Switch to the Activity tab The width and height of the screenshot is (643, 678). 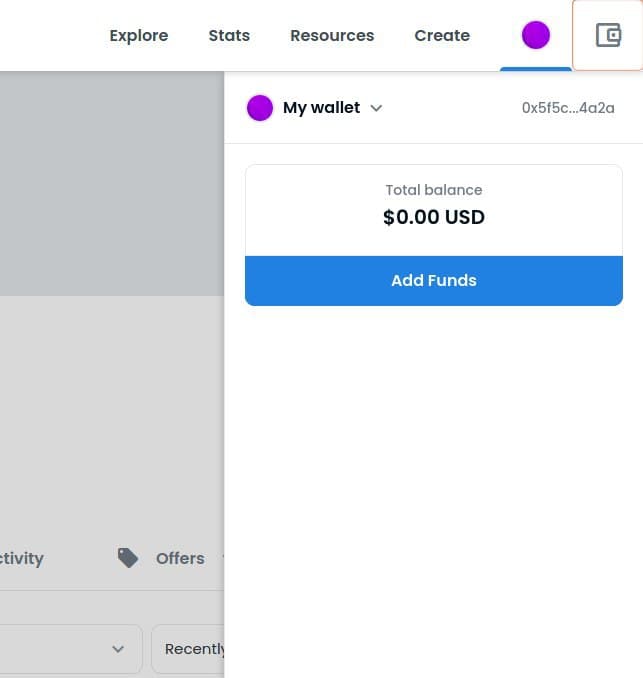(20, 558)
